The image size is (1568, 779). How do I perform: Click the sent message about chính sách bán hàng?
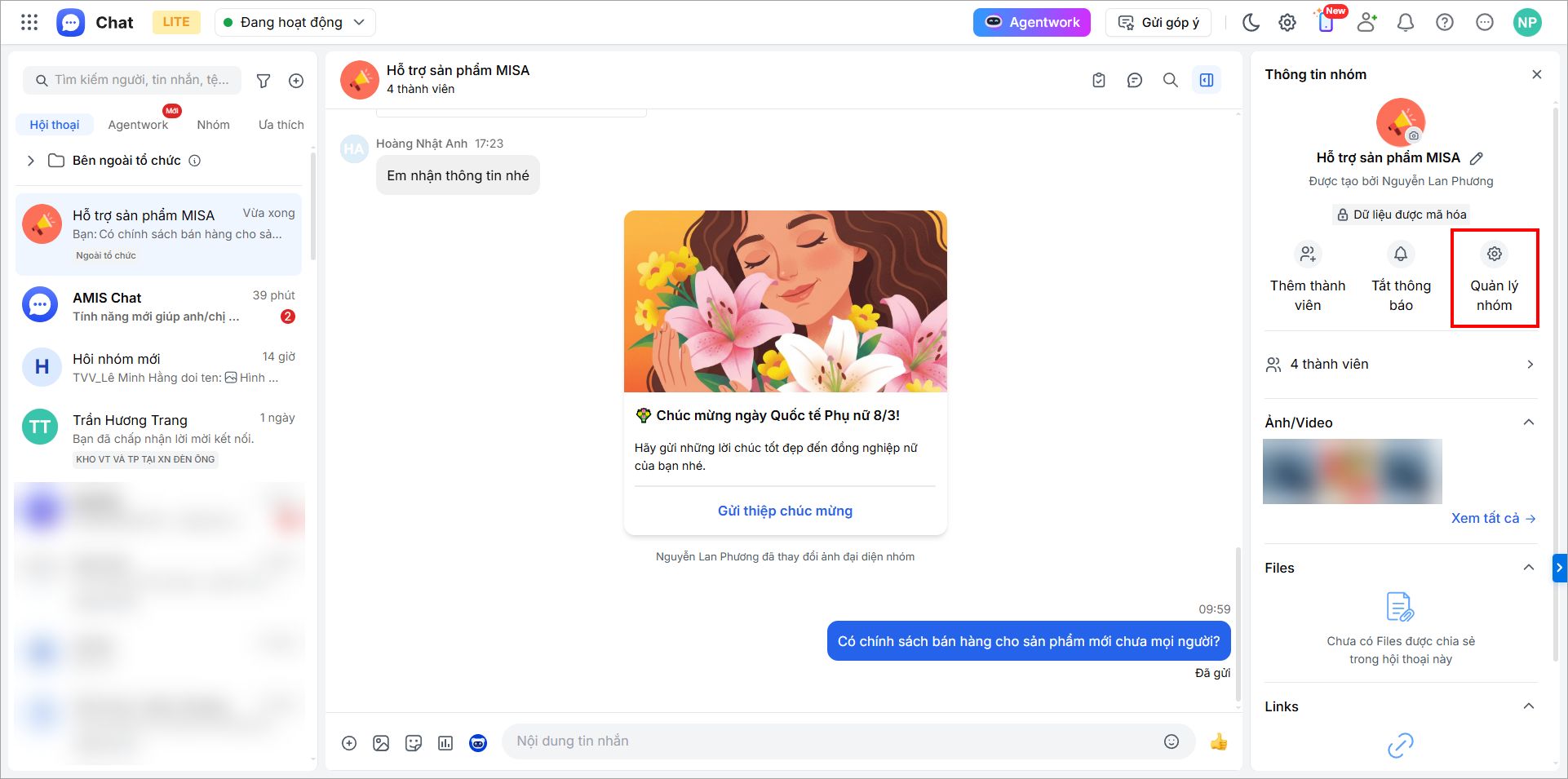click(1029, 641)
